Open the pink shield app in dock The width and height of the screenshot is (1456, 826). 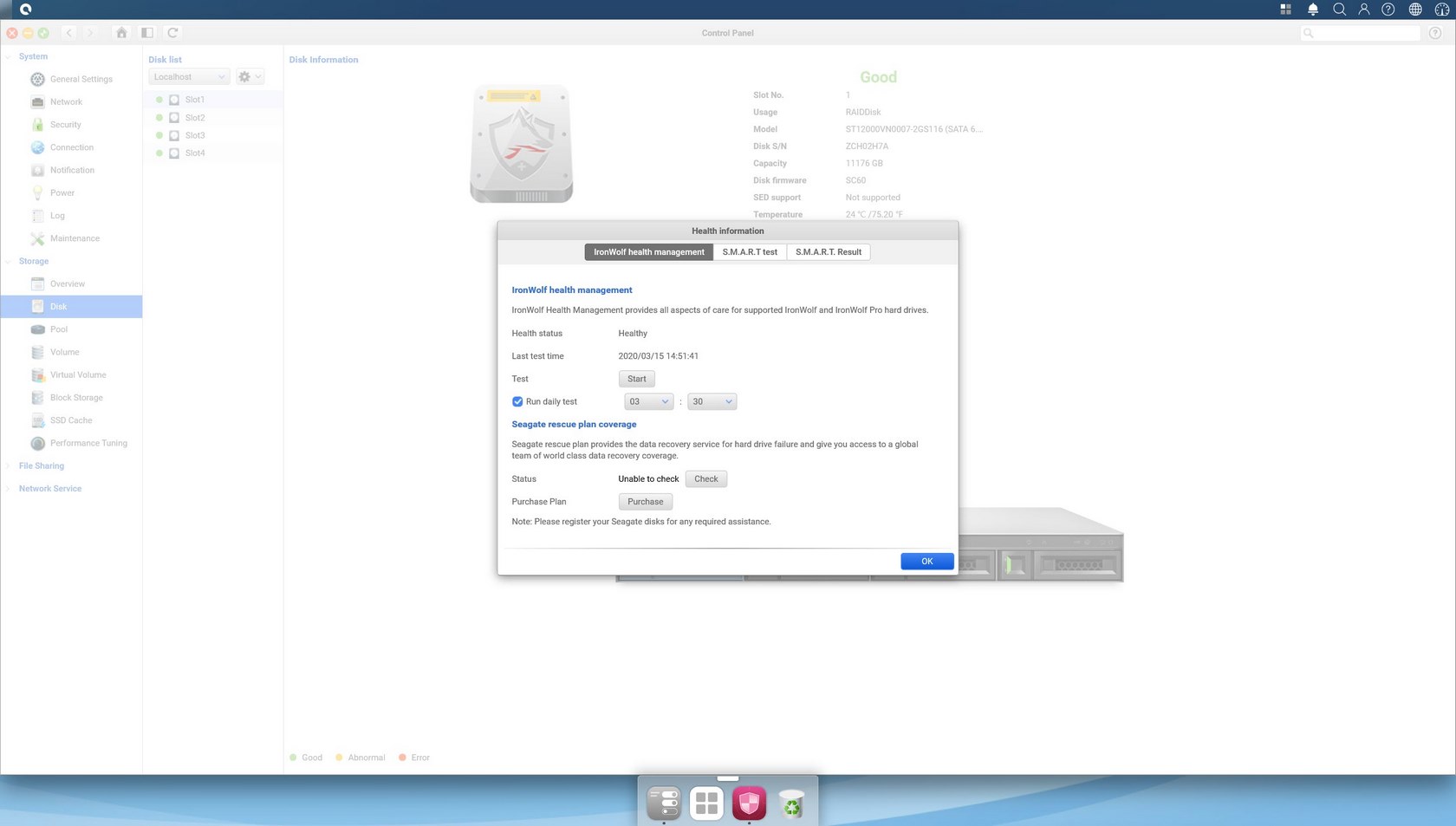point(749,803)
